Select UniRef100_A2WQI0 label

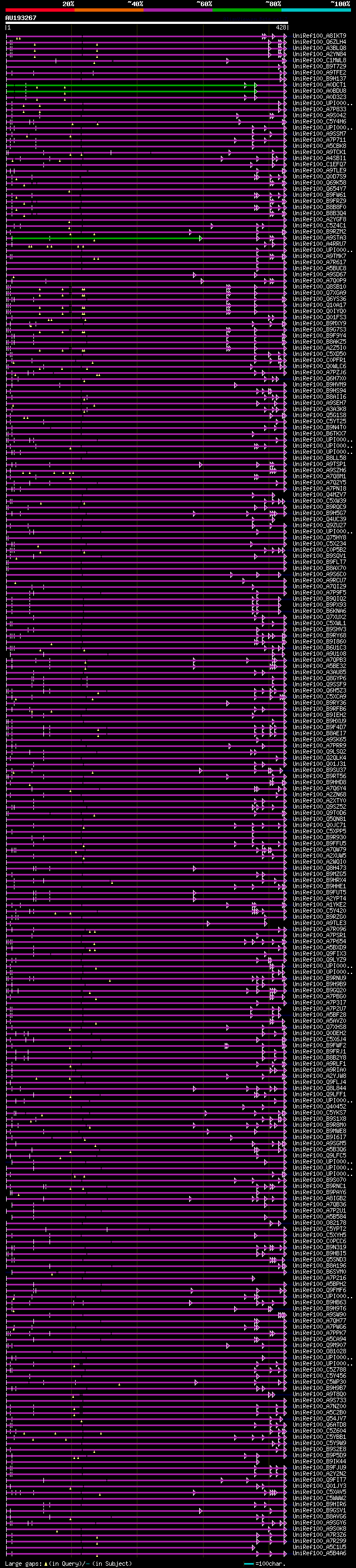coord(319,862)
